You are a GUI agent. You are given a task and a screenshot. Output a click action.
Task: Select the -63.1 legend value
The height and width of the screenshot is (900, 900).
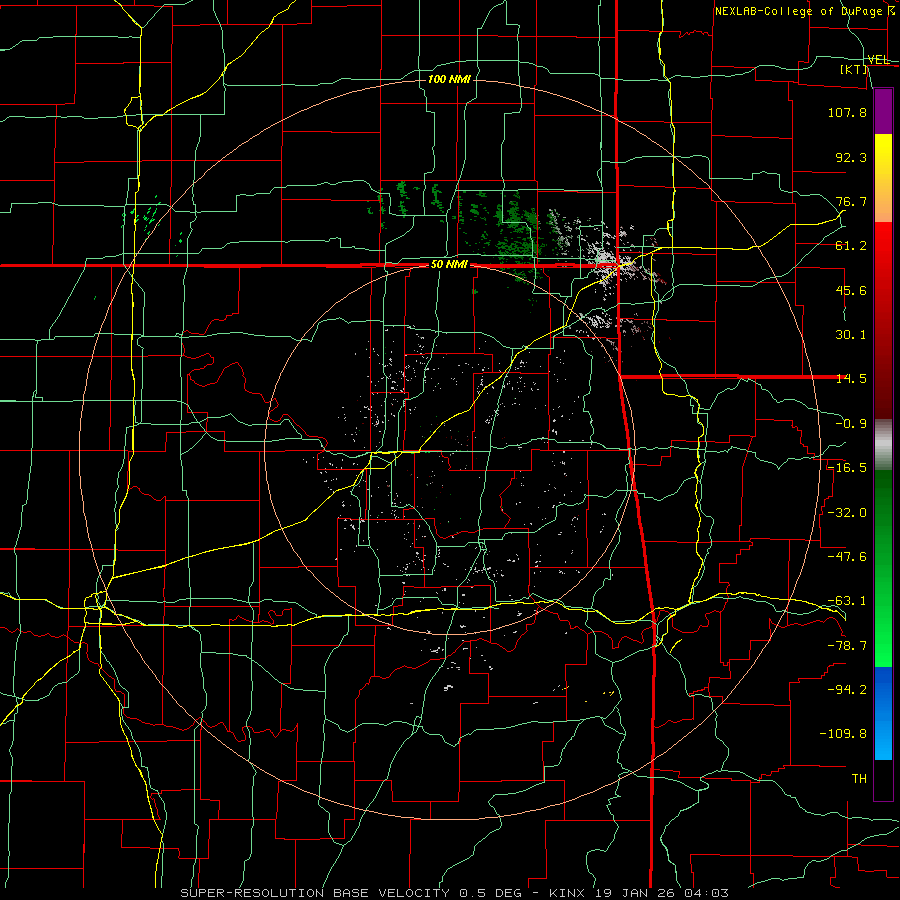click(x=847, y=601)
